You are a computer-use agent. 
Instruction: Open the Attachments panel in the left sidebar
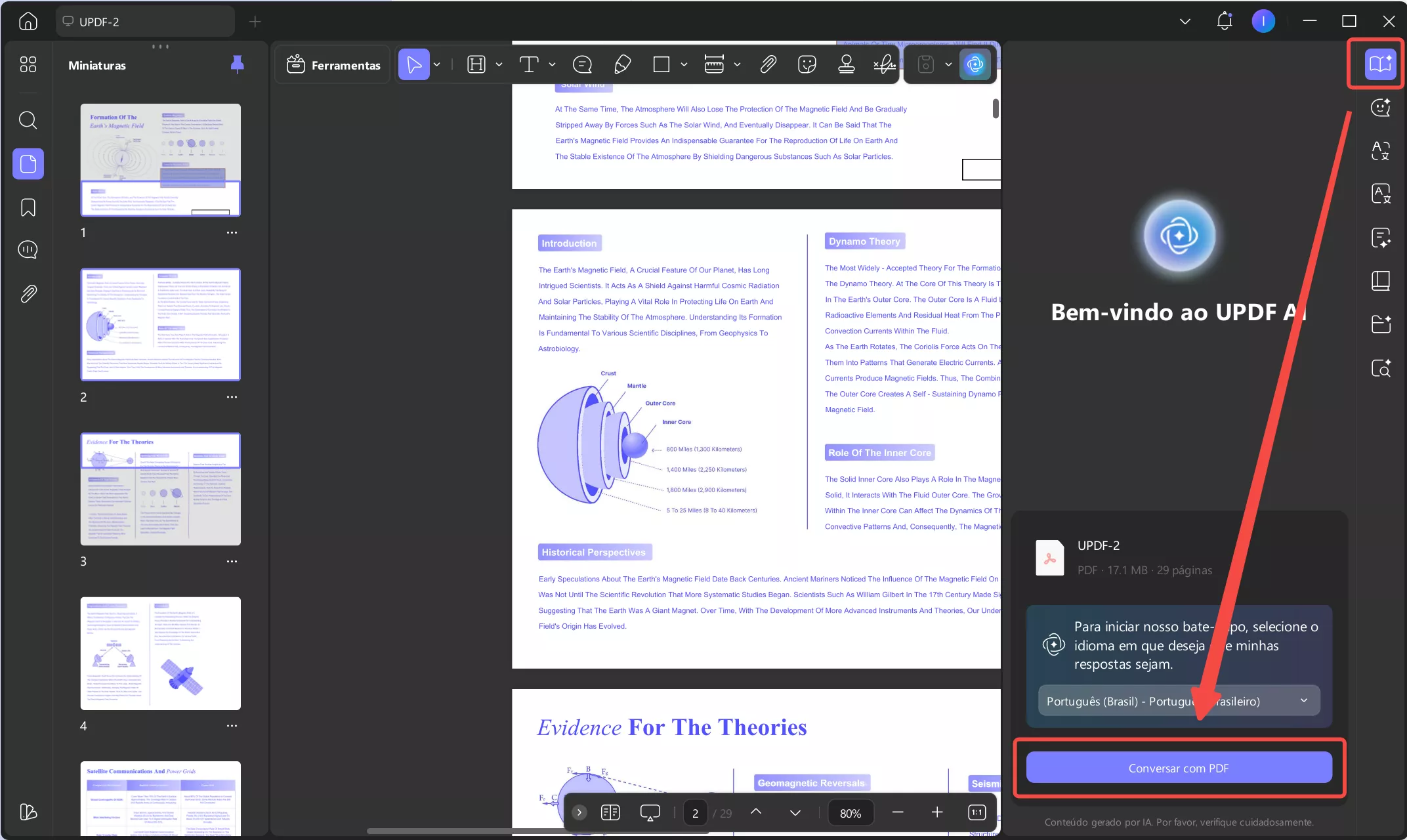[x=28, y=294]
